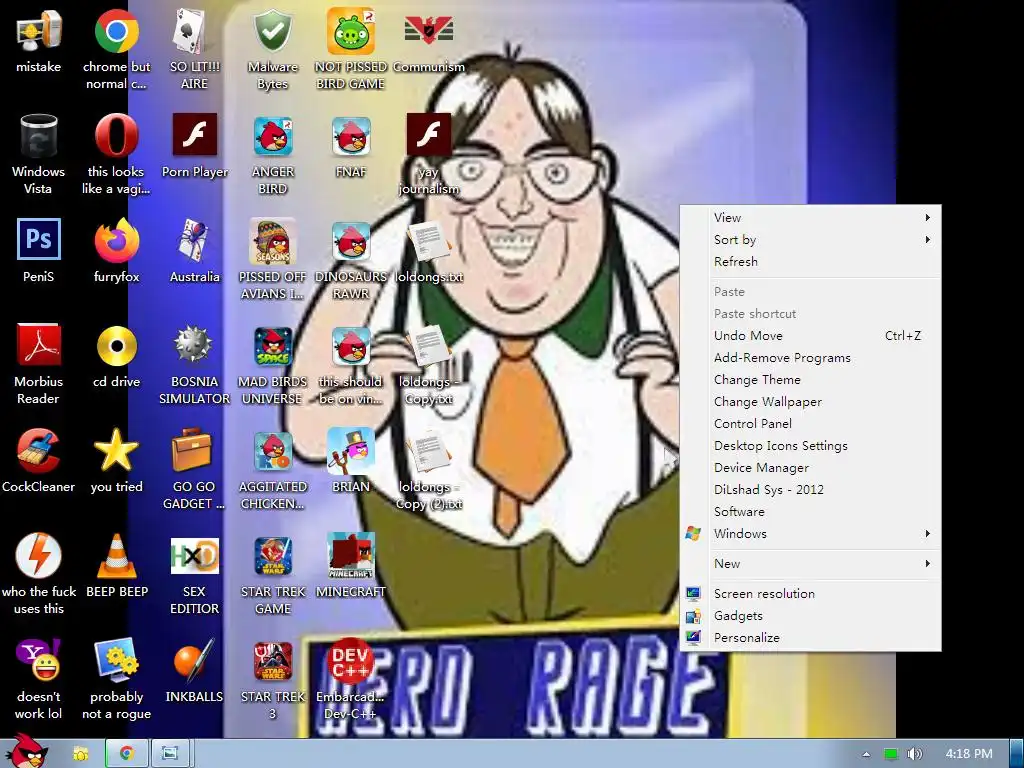The height and width of the screenshot is (768, 1024).
Task: Select Change Theme from context menu
Action: tap(810, 379)
